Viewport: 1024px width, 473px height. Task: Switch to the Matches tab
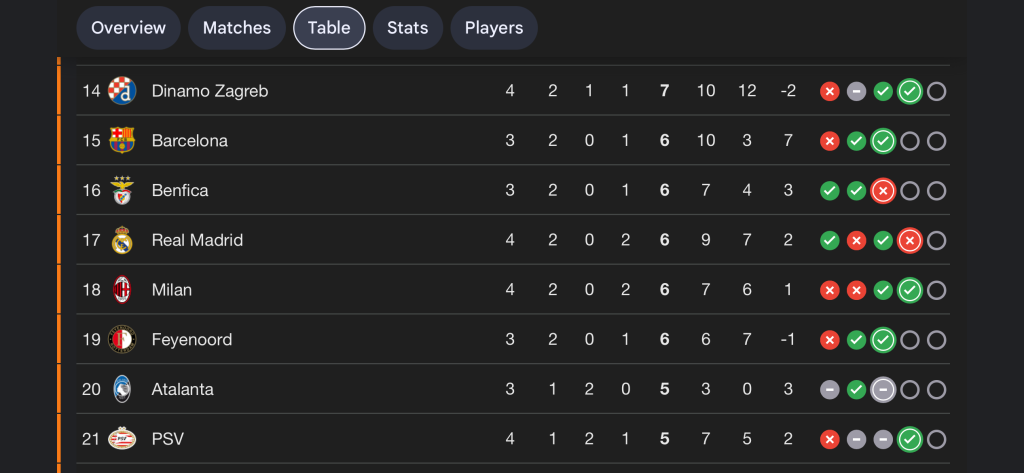click(x=236, y=28)
